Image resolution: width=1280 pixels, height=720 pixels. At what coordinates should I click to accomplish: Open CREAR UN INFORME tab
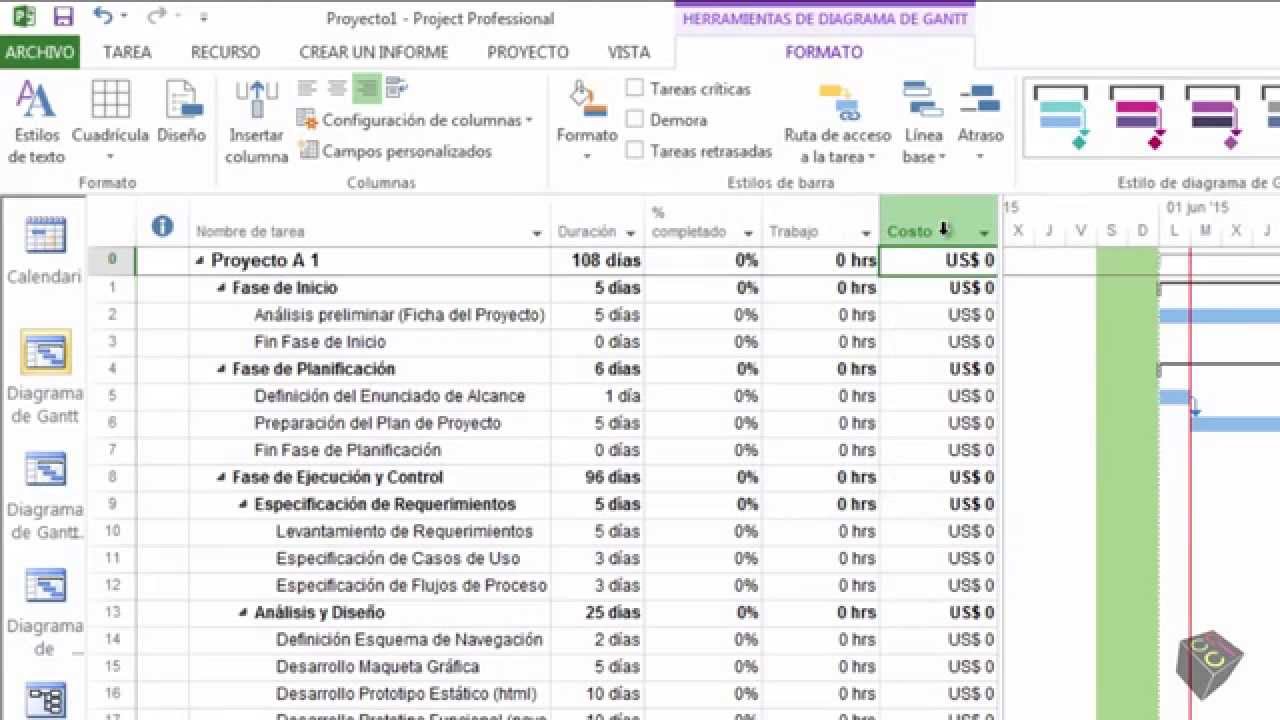[x=374, y=52]
